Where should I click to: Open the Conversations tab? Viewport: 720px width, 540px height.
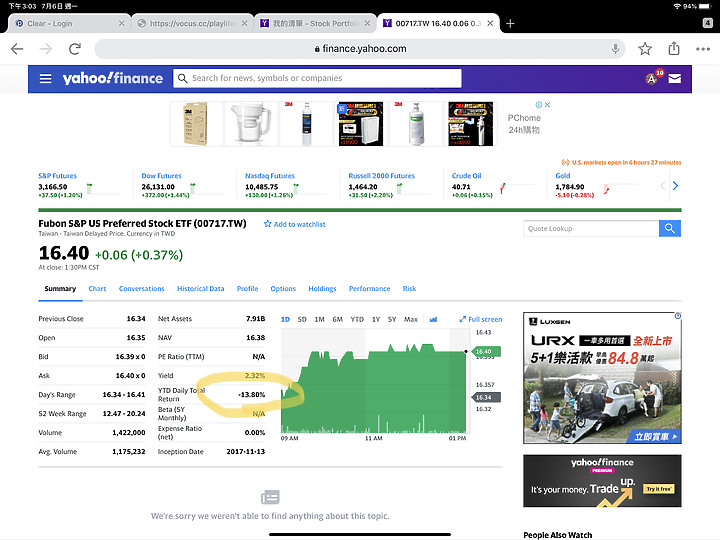coord(141,289)
